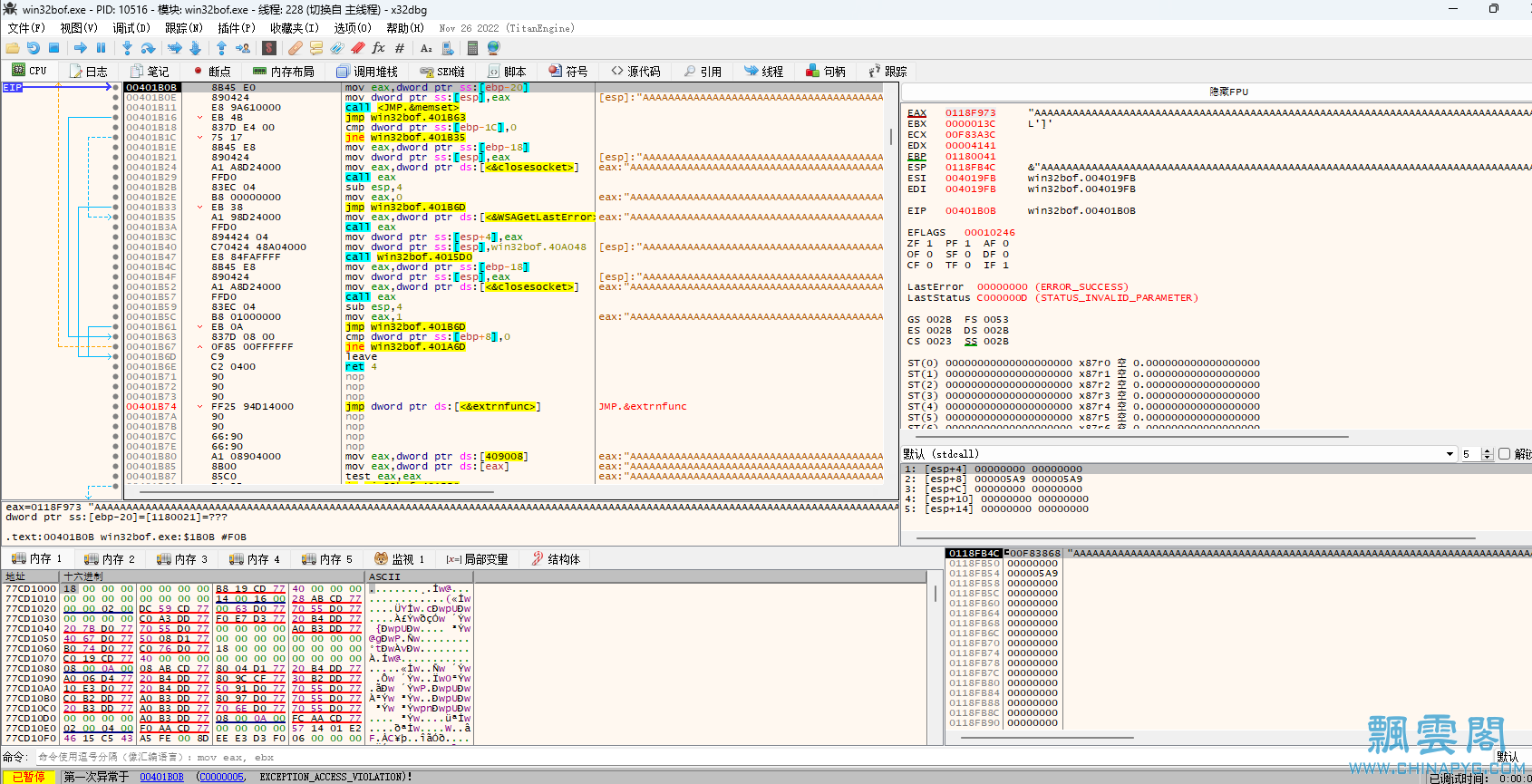1532x784 pixels.
Task: Switch to the CPU tab
Action: coord(30,71)
